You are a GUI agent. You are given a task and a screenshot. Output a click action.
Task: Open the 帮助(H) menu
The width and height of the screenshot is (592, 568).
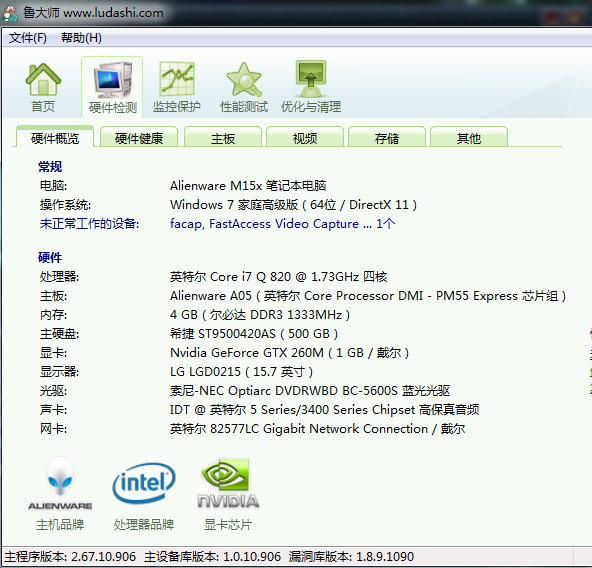point(81,38)
